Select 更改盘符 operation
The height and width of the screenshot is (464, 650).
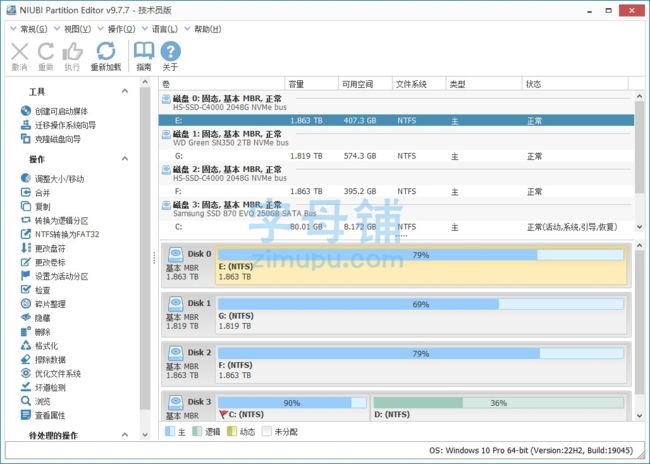pyautogui.click(x=43, y=248)
